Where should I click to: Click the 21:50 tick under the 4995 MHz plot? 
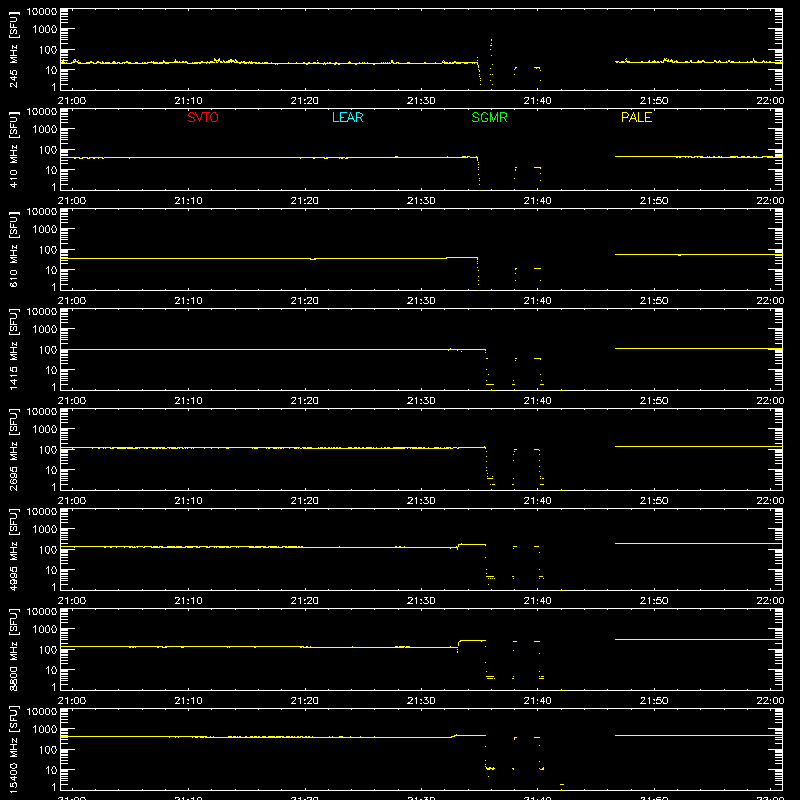[x=654, y=601]
